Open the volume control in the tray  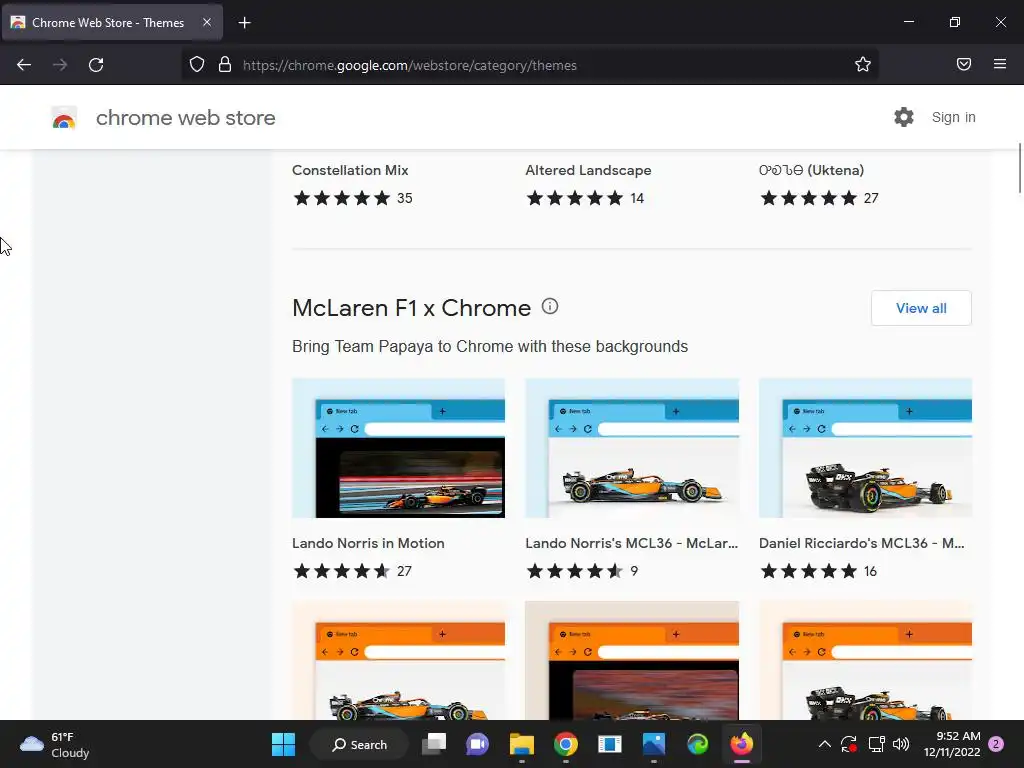[901, 744]
